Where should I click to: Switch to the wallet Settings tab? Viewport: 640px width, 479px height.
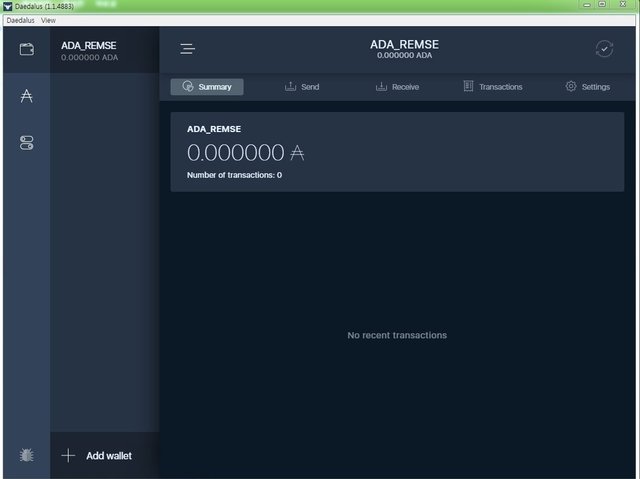588,86
